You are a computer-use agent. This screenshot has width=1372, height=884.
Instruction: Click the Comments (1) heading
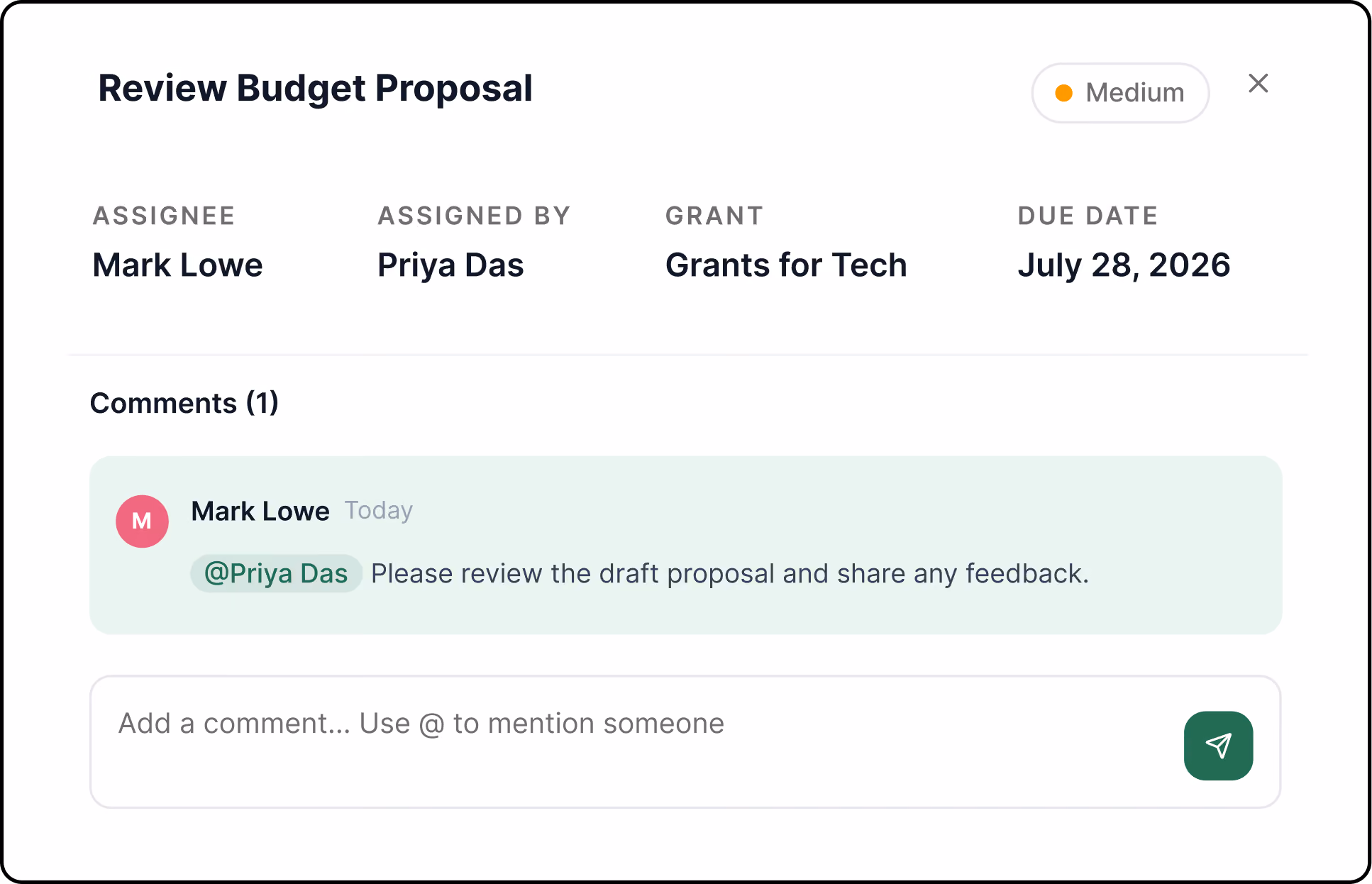click(x=184, y=403)
